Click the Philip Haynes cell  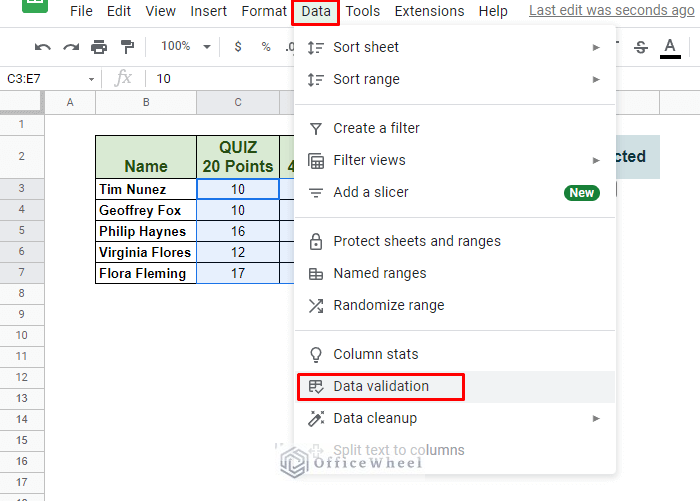pos(146,231)
